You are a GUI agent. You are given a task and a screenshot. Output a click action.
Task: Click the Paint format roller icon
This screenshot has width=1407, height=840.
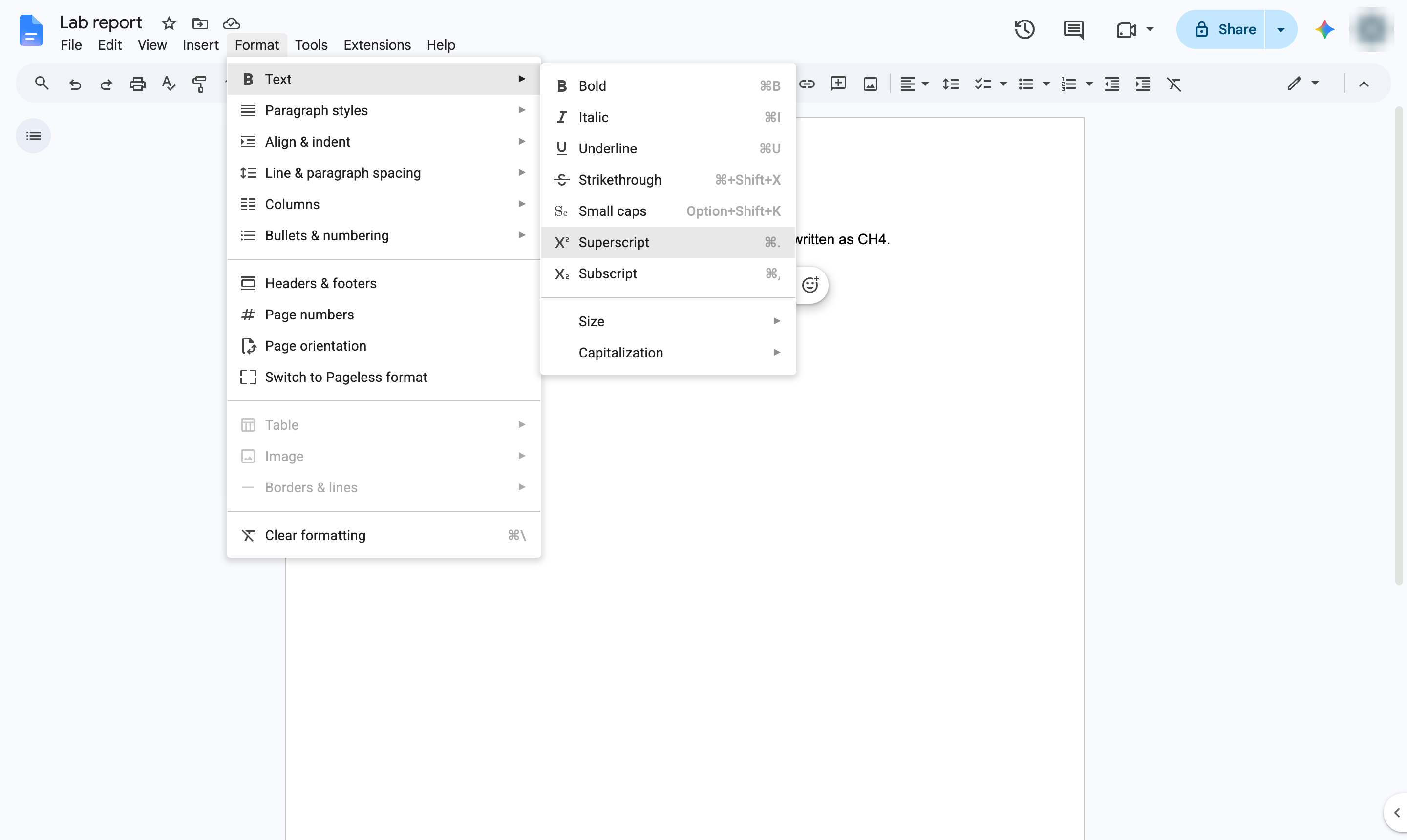tap(199, 84)
